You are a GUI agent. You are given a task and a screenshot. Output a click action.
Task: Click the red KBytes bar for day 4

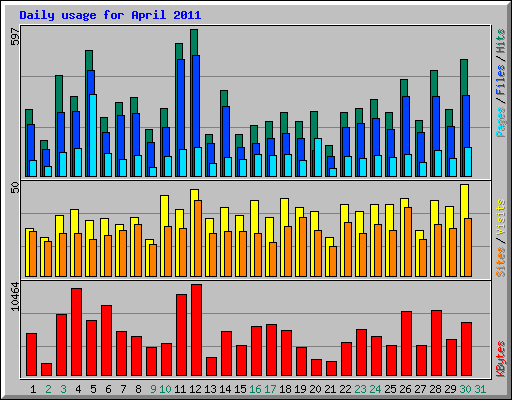[76, 332]
